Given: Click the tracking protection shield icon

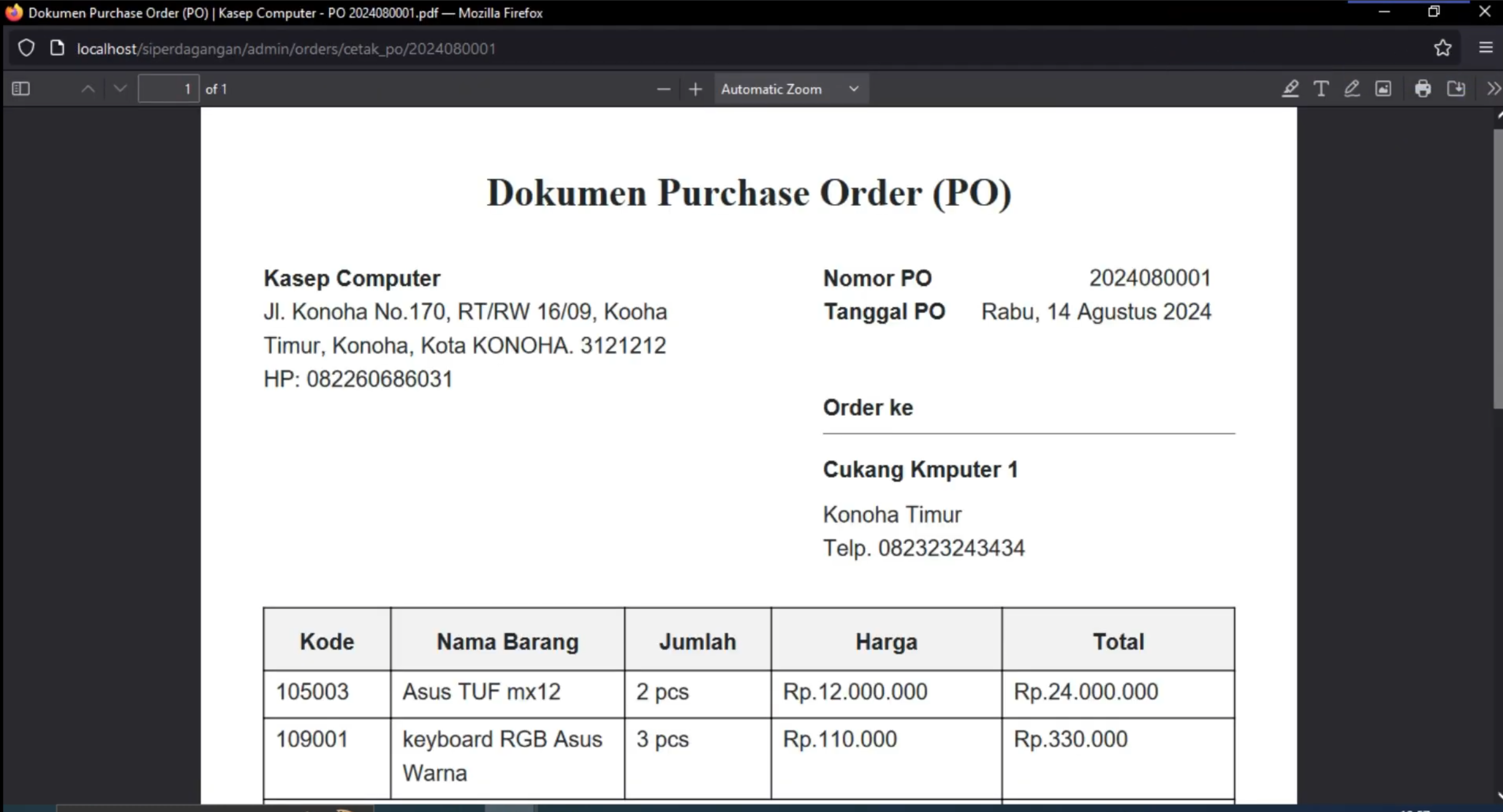Looking at the screenshot, I should click(26, 48).
